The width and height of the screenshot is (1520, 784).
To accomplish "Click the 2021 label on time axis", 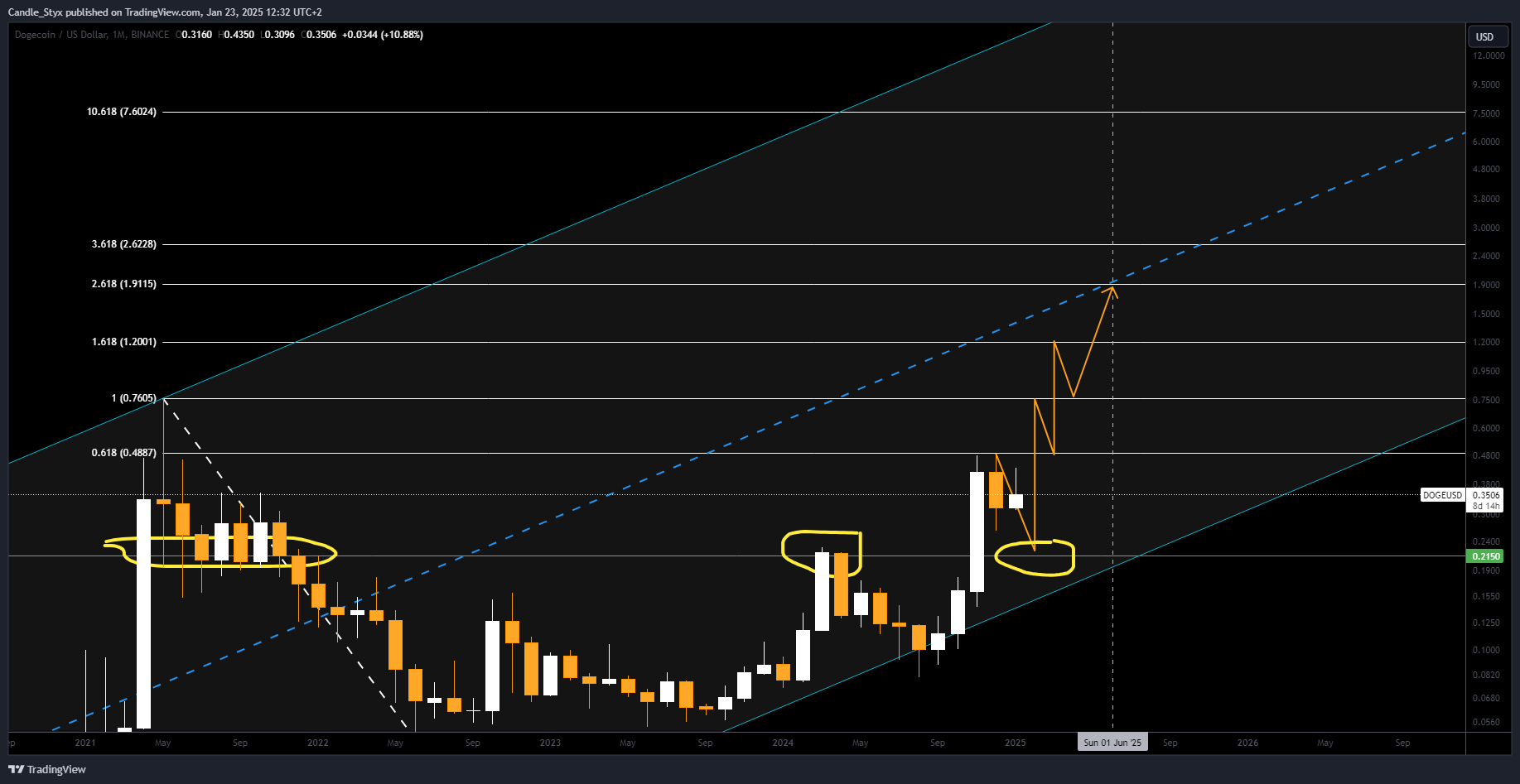I will point(85,743).
